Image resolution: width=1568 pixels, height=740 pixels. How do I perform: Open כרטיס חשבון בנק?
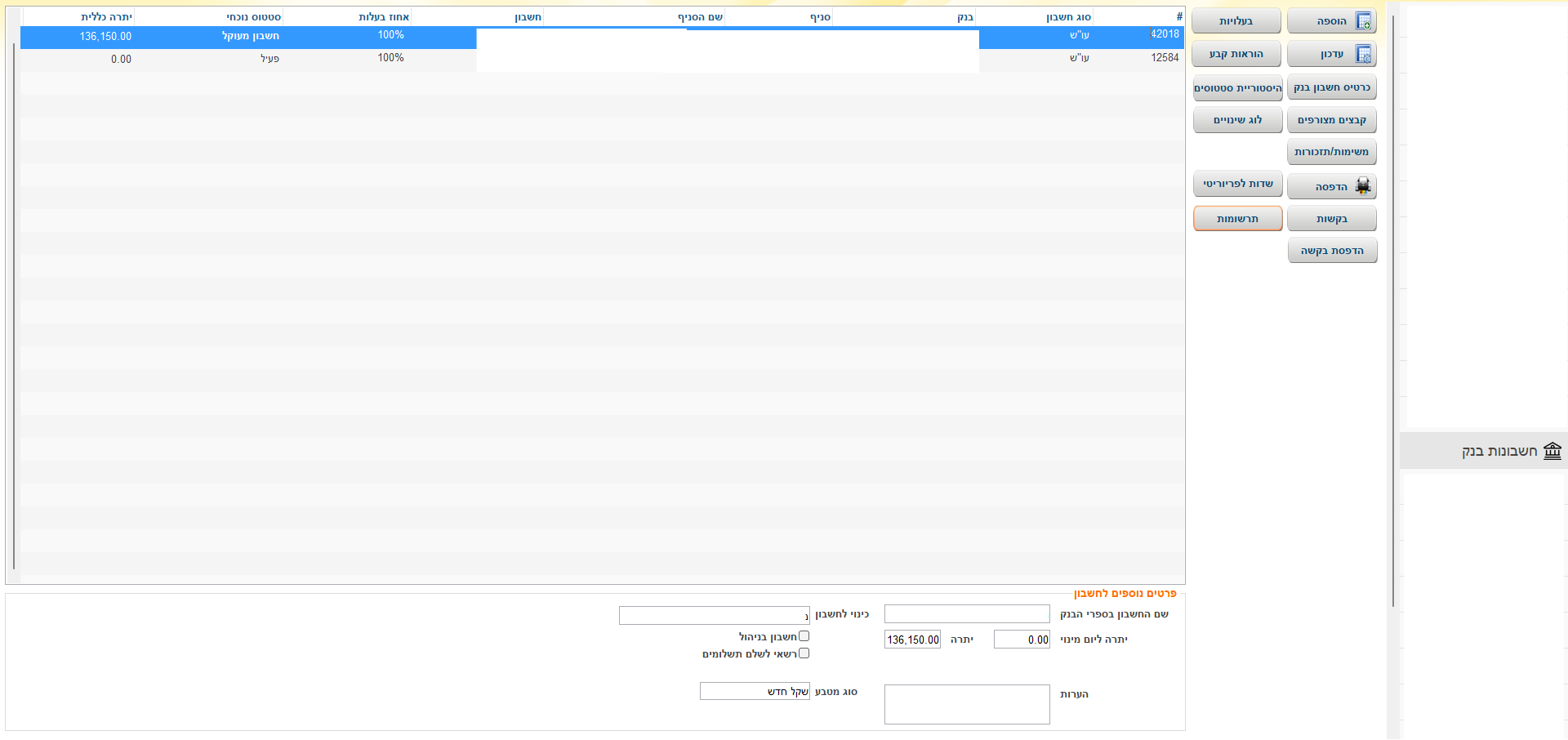pos(1332,87)
